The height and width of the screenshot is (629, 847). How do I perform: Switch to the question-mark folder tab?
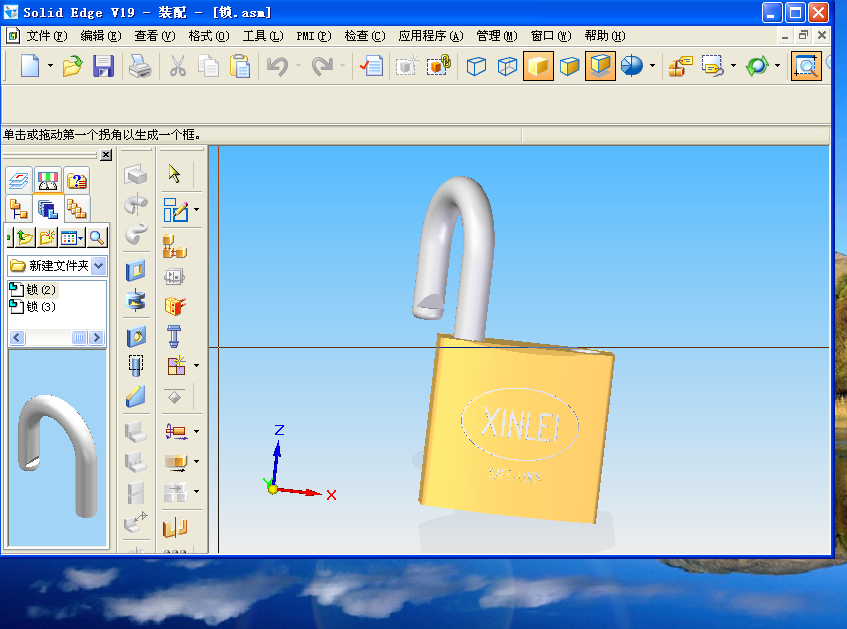tap(76, 180)
